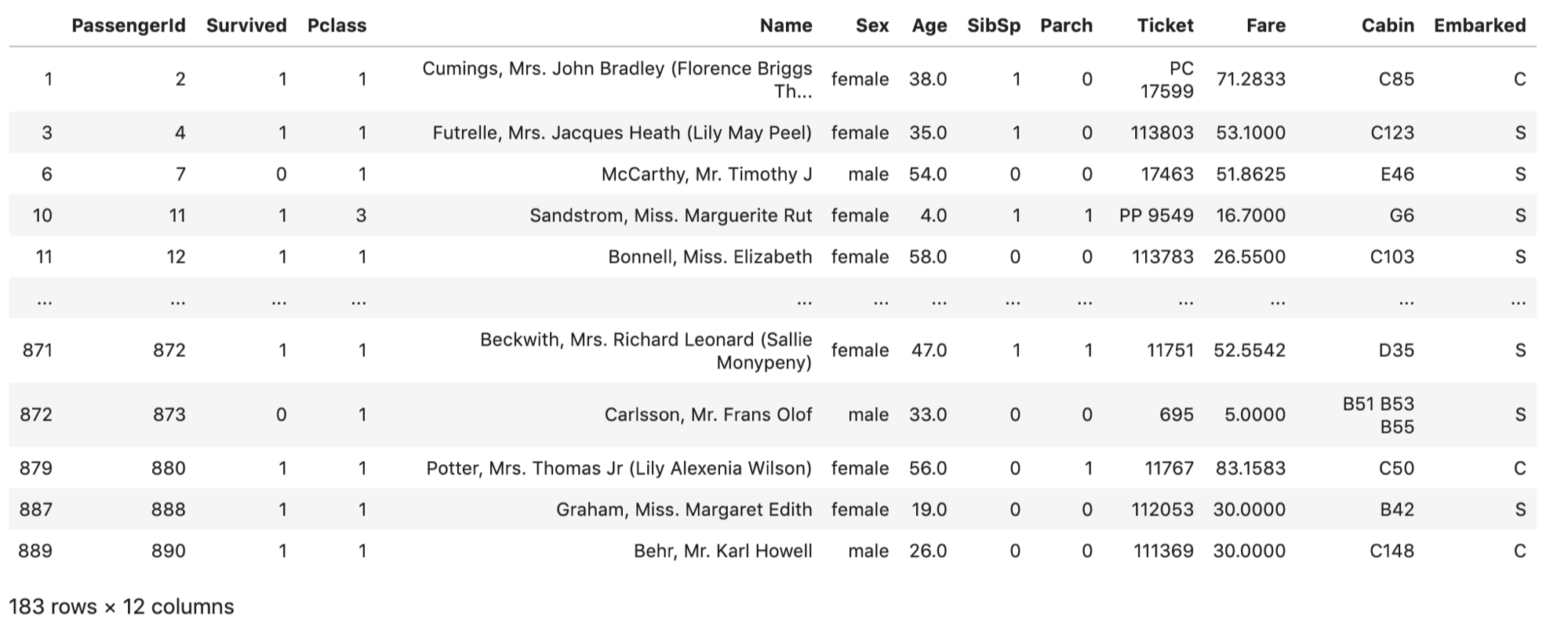Select the Age column header

coord(929,25)
